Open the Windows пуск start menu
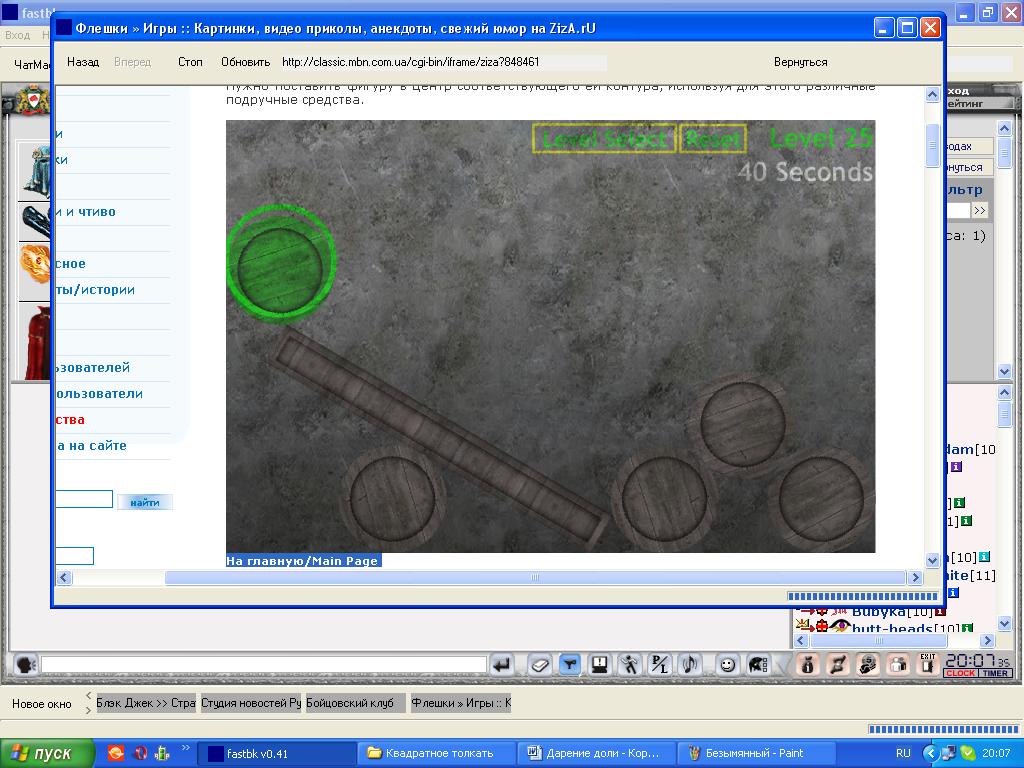The image size is (1024, 768). coord(47,753)
